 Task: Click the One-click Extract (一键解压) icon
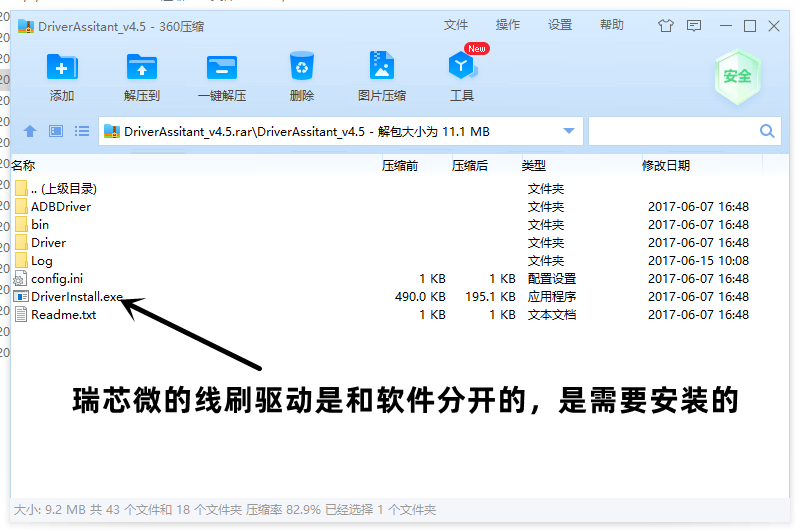click(x=222, y=68)
